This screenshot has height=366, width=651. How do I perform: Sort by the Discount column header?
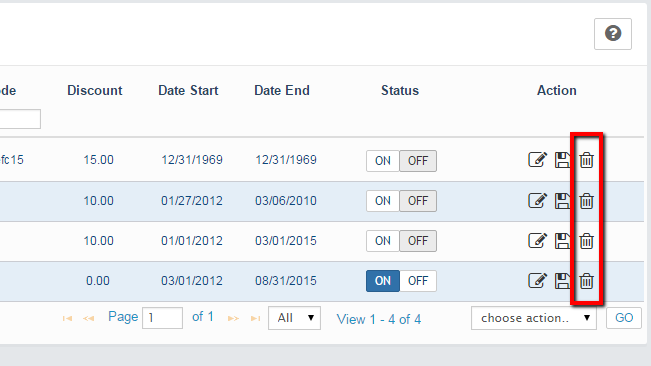(x=95, y=90)
